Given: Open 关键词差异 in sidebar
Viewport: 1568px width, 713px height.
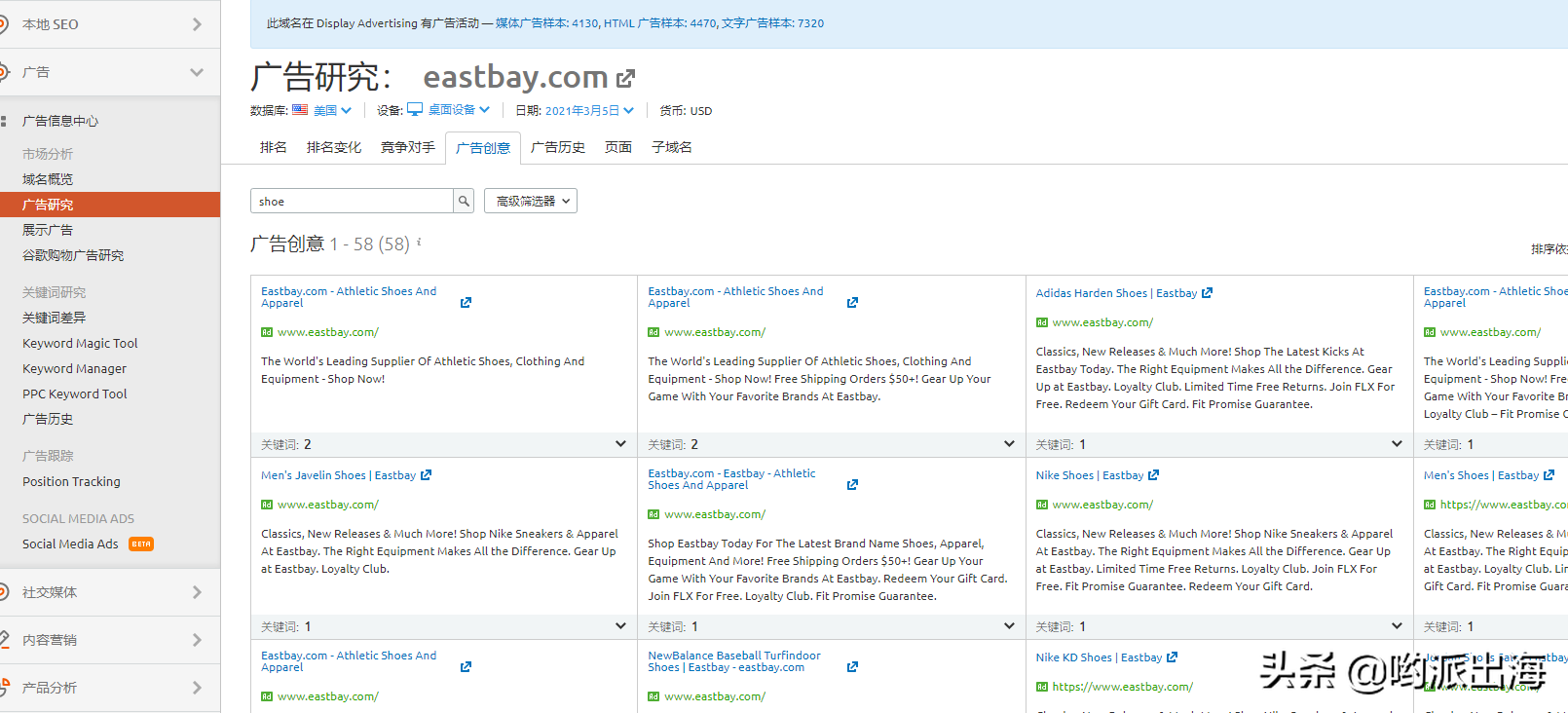Looking at the screenshot, I should pos(55,318).
